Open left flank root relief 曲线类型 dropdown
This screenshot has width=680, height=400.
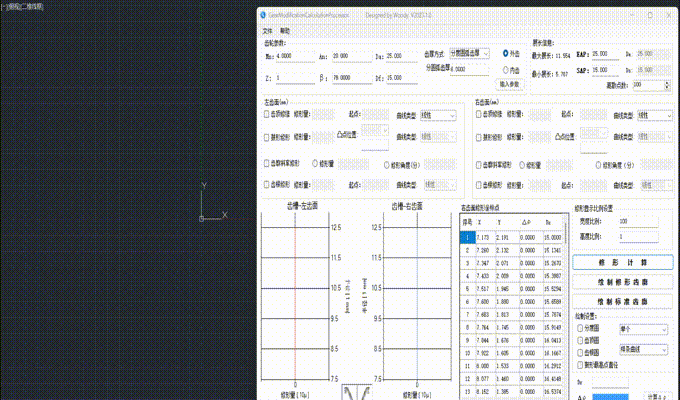pyautogui.click(x=439, y=185)
